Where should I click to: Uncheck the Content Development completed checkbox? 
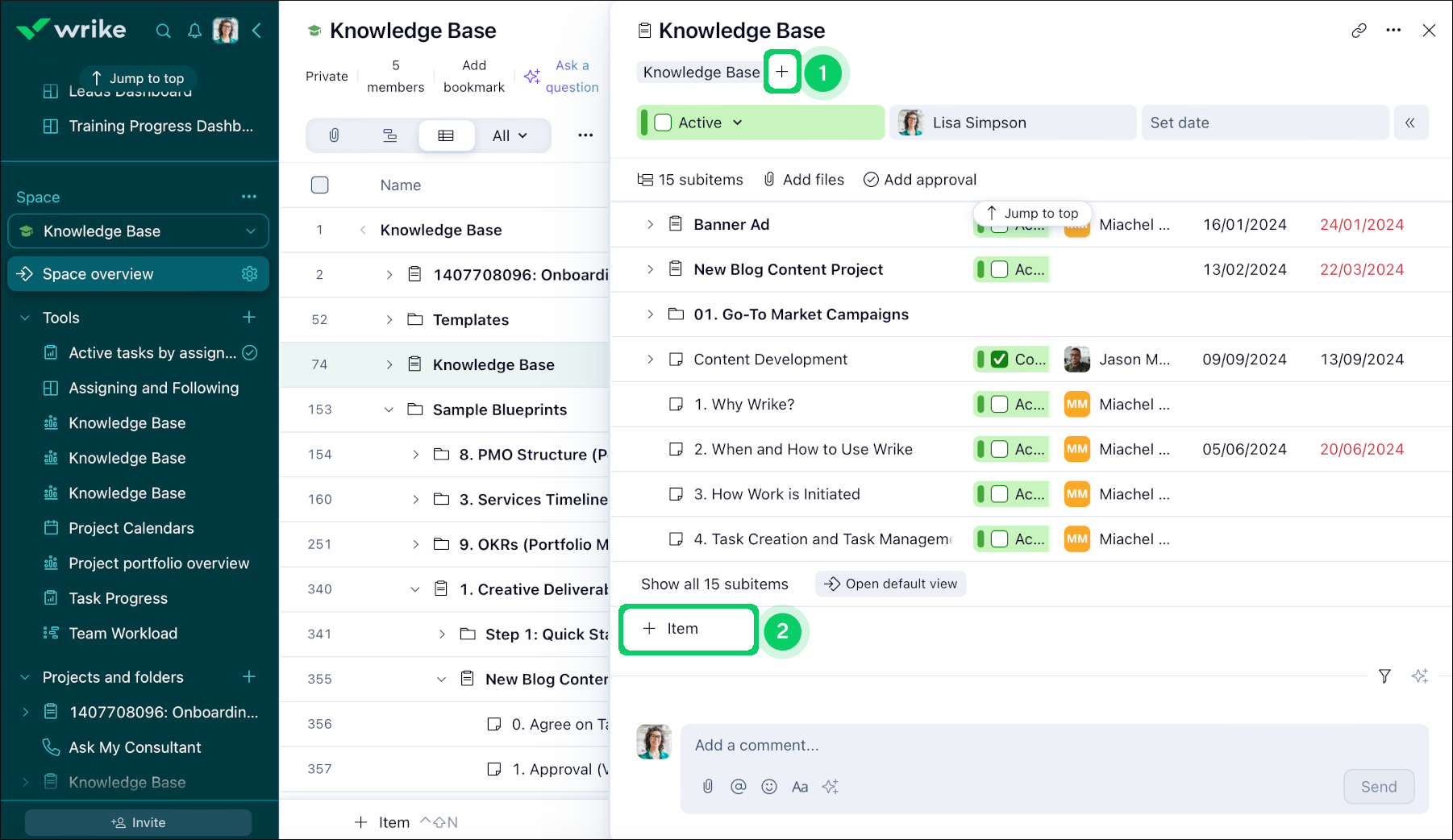[999, 360]
